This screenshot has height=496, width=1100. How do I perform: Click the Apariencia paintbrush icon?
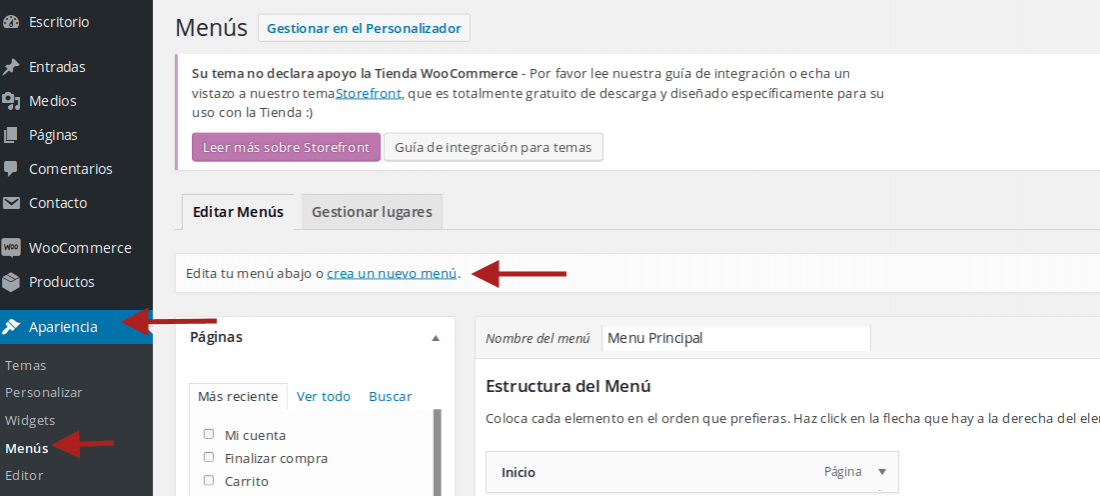point(11,327)
